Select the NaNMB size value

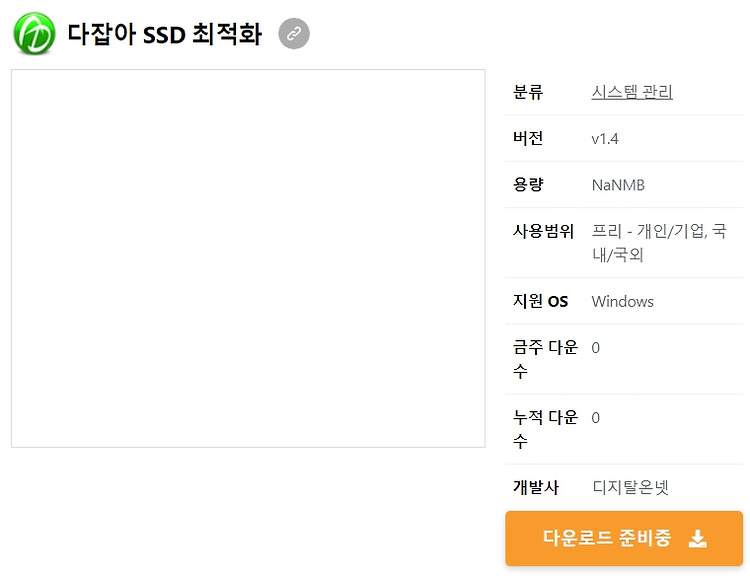618,185
